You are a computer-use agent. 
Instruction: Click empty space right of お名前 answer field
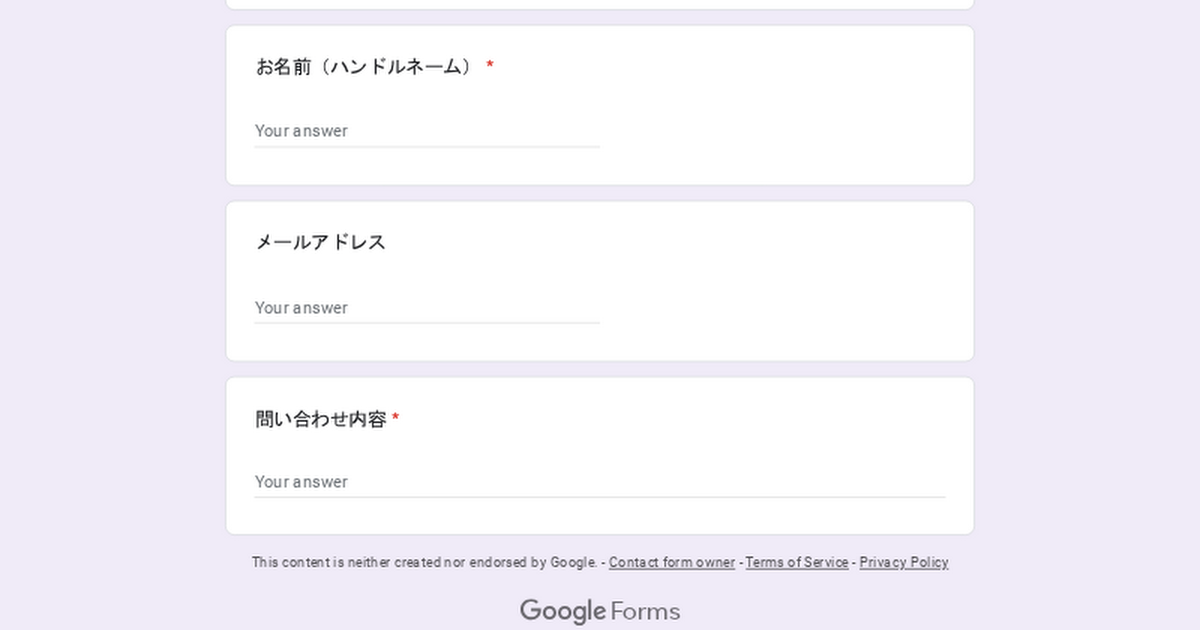[x=780, y=131]
